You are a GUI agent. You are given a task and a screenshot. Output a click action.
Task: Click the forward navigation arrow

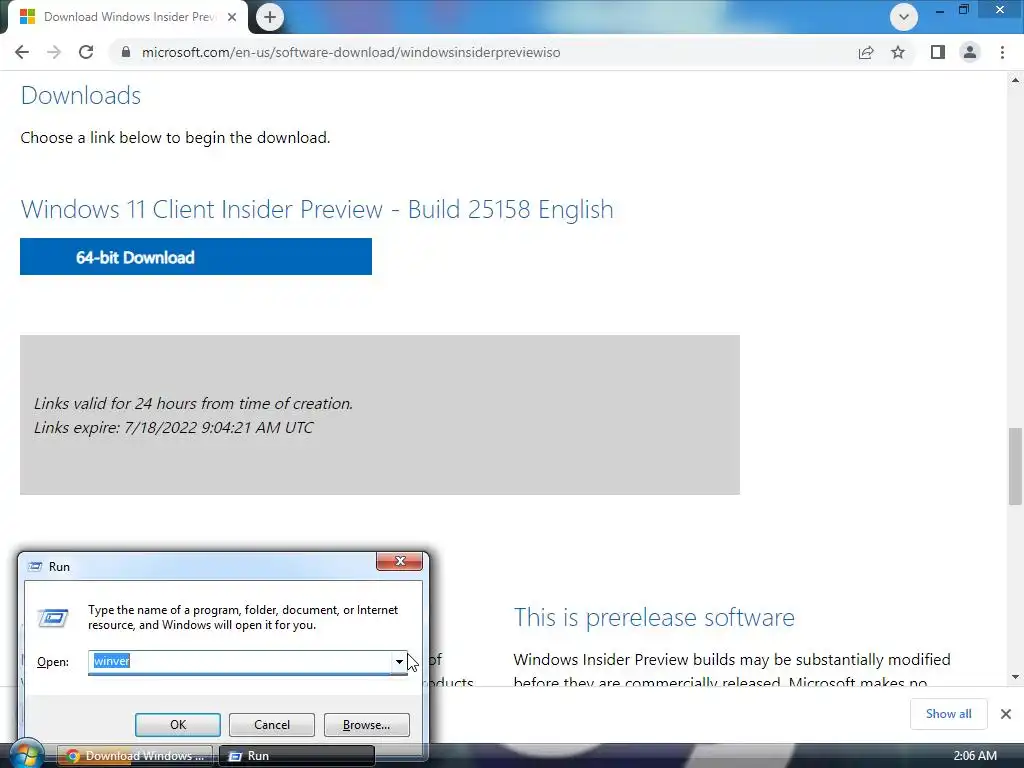[x=54, y=52]
